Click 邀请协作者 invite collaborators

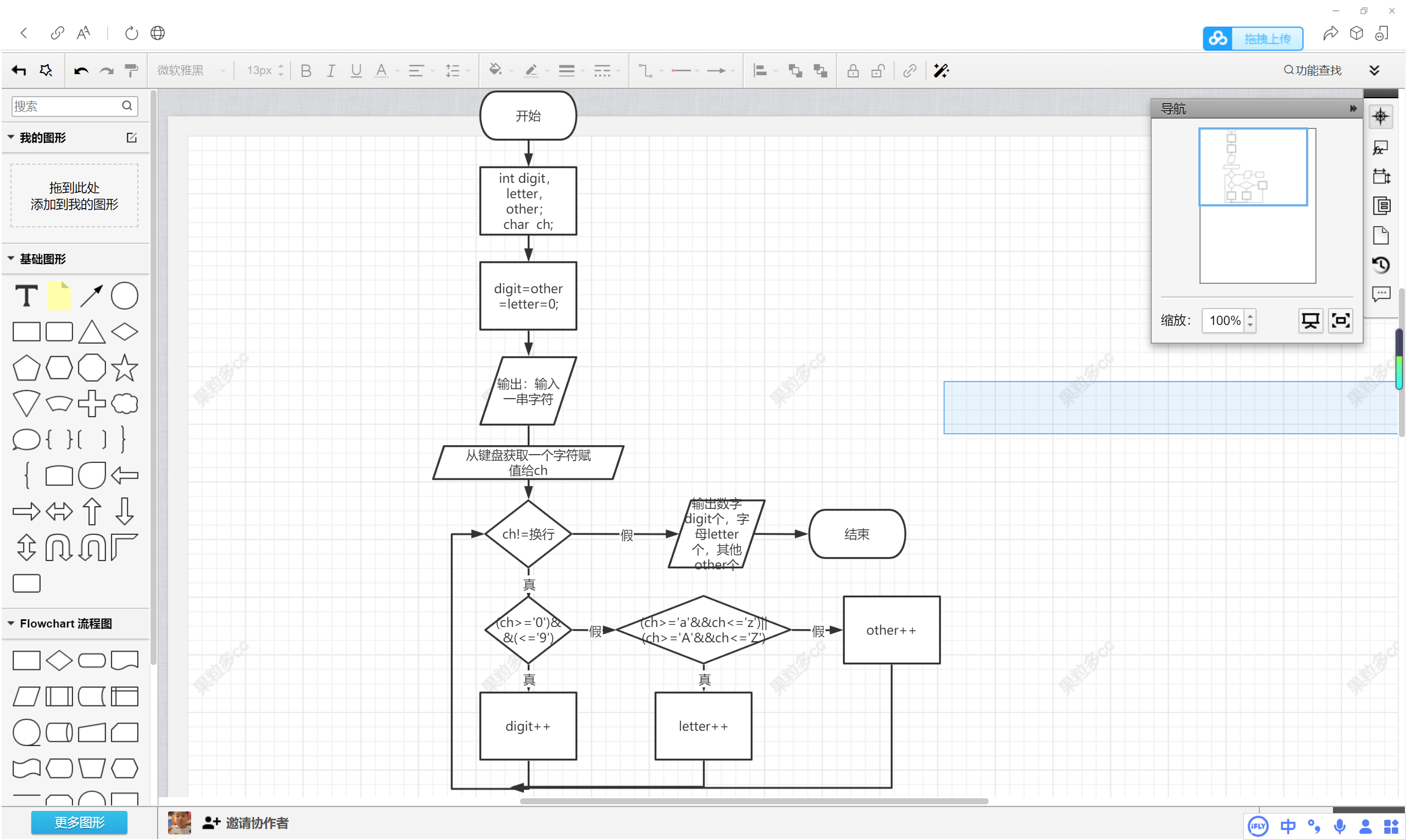click(246, 823)
